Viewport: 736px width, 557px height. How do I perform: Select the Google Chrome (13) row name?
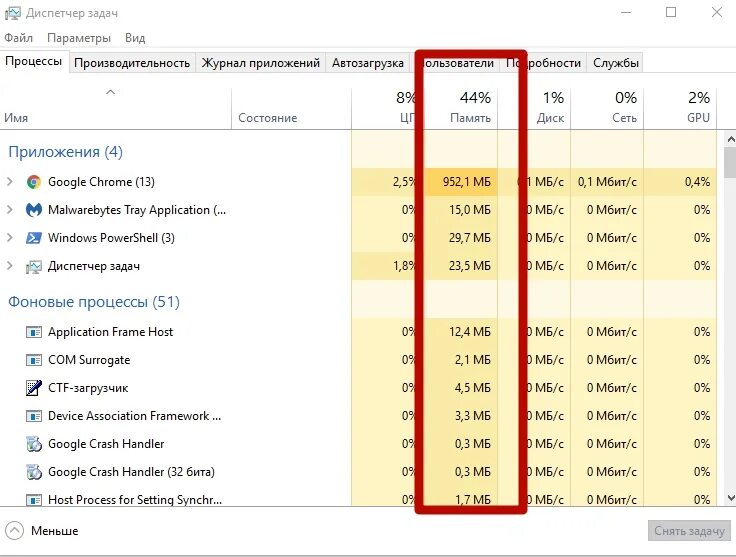[x=101, y=182]
